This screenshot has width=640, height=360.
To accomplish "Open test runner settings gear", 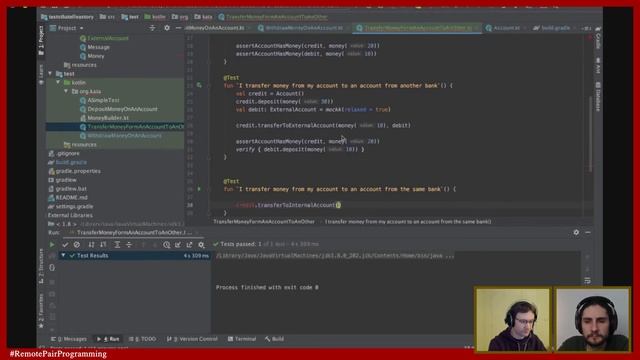I will pos(201,244).
